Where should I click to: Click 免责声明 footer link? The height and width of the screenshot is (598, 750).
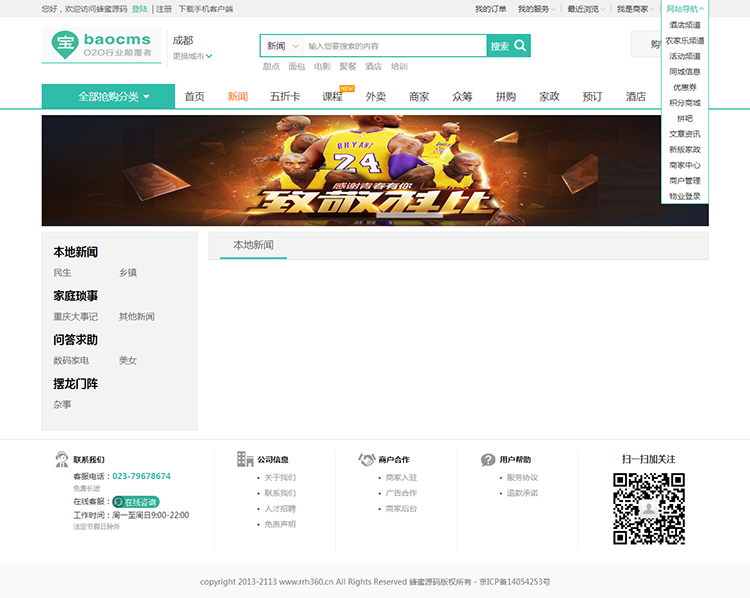pos(280,524)
